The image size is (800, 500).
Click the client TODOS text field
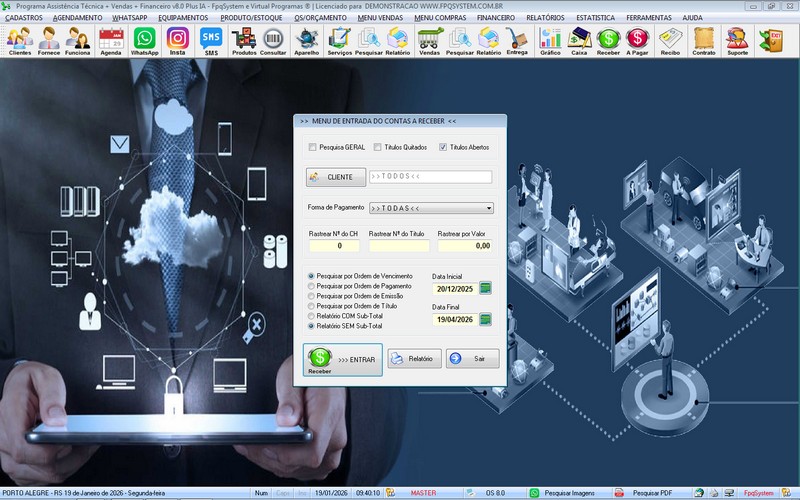(x=431, y=177)
